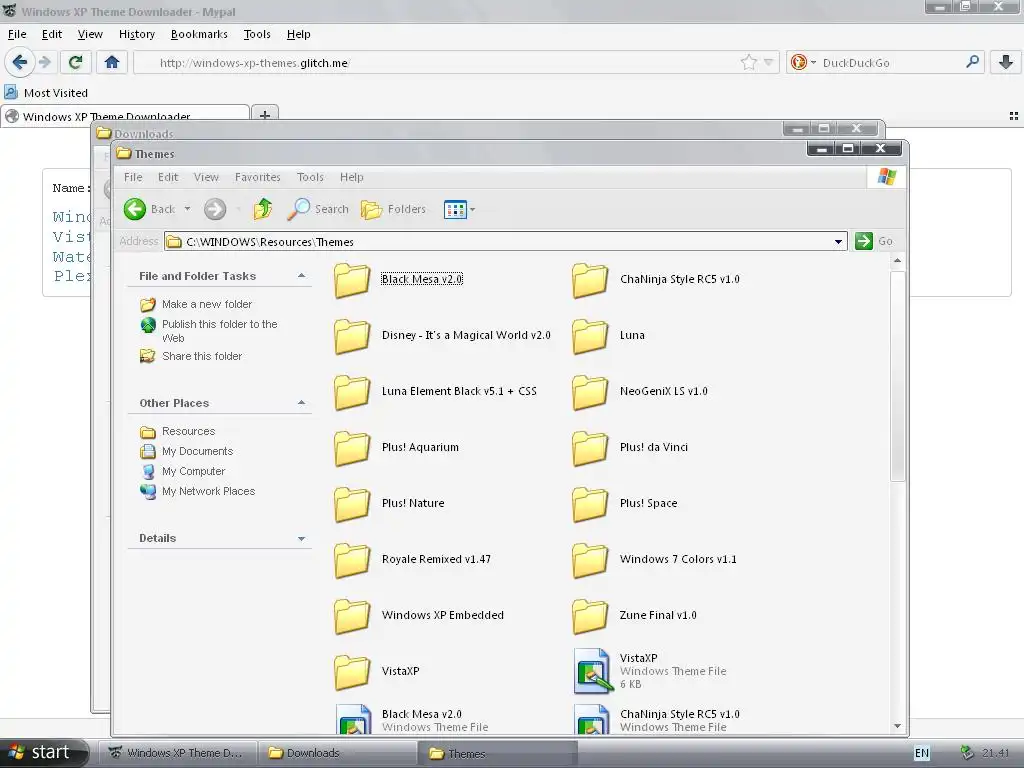Image resolution: width=1024 pixels, height=768 pixels.
Task: Select the Windows 7 Colors v1.1 folder
Action: [654, 560]
